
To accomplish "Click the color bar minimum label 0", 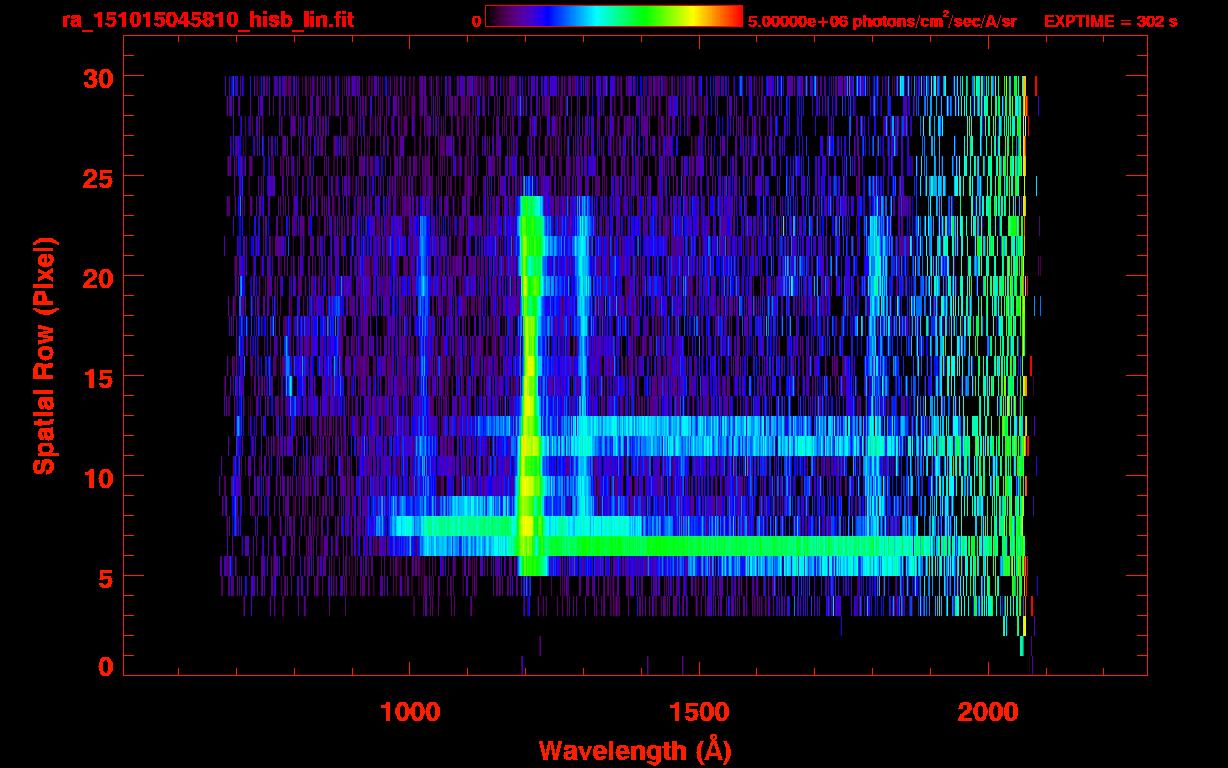I will click(x=476, y=22).
